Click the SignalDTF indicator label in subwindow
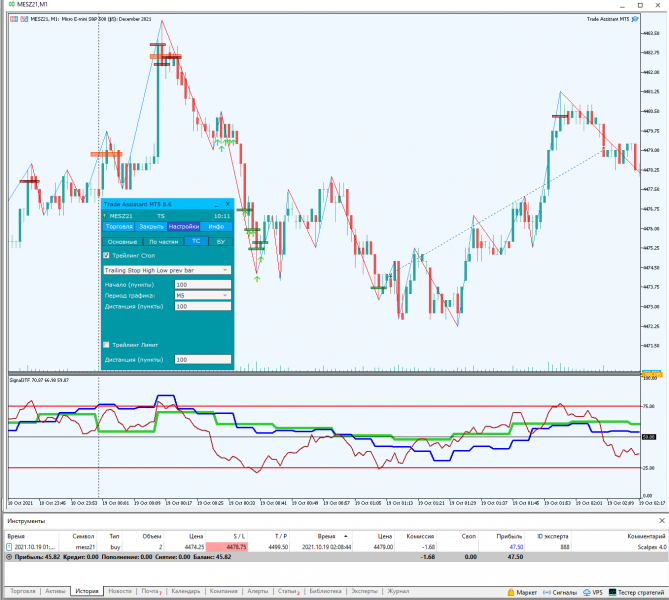 coord(39,380)
